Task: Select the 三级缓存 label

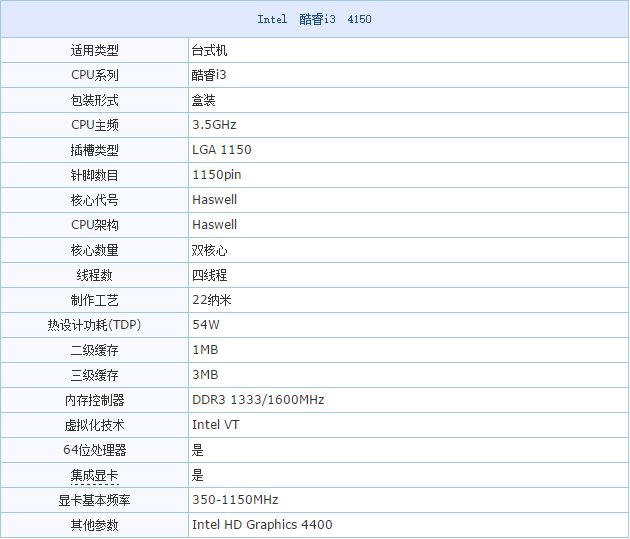Action: (94, 375)
